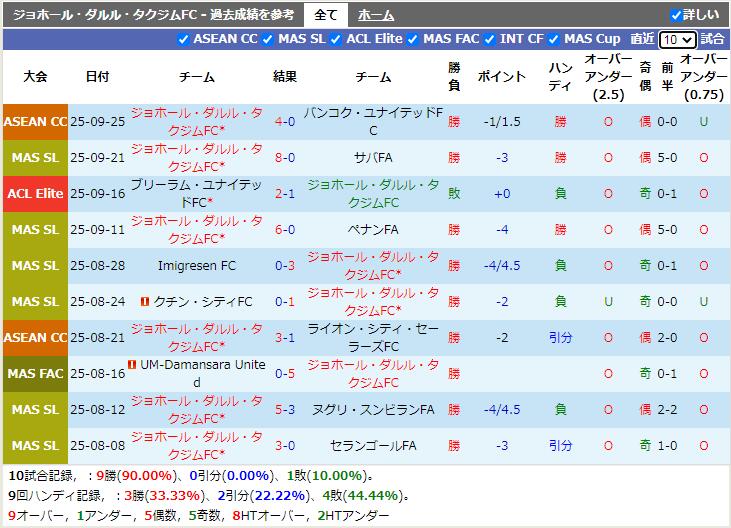Screen dimensions: 731x528
Task: Click the 結果 column header
Action: [x=285, y=76]
